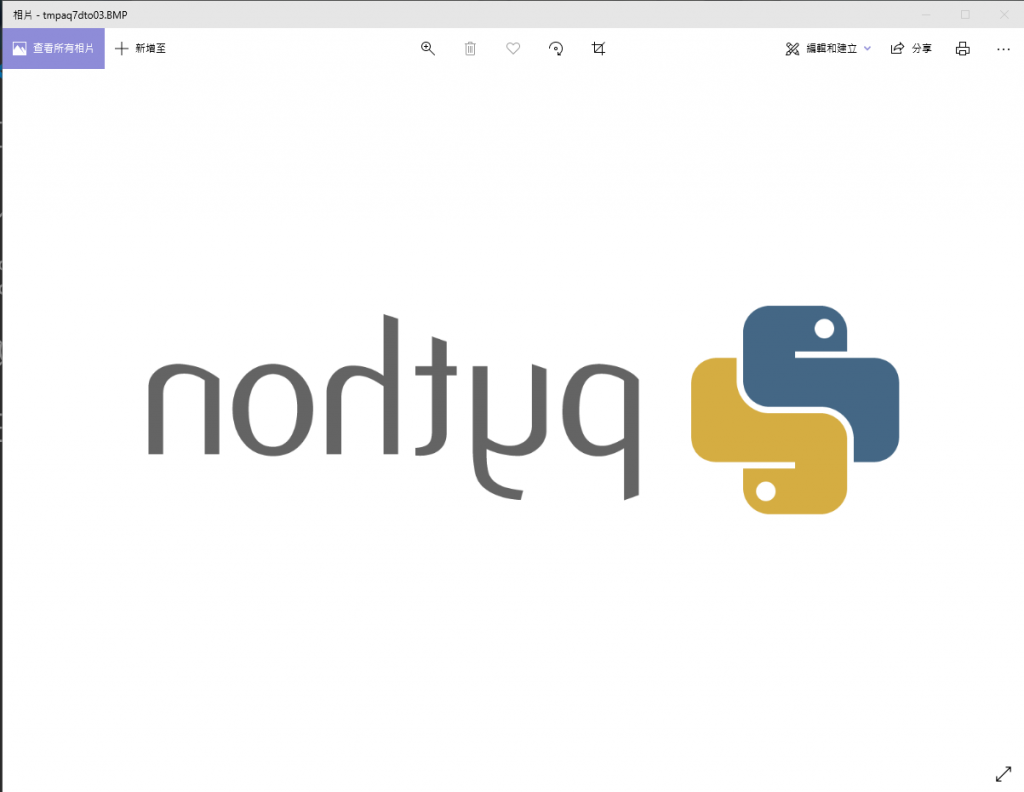Mark photo as favorite with the heart icon
Image resolution: width=1024 pixels, height=792 pixels.
(513, 48)
